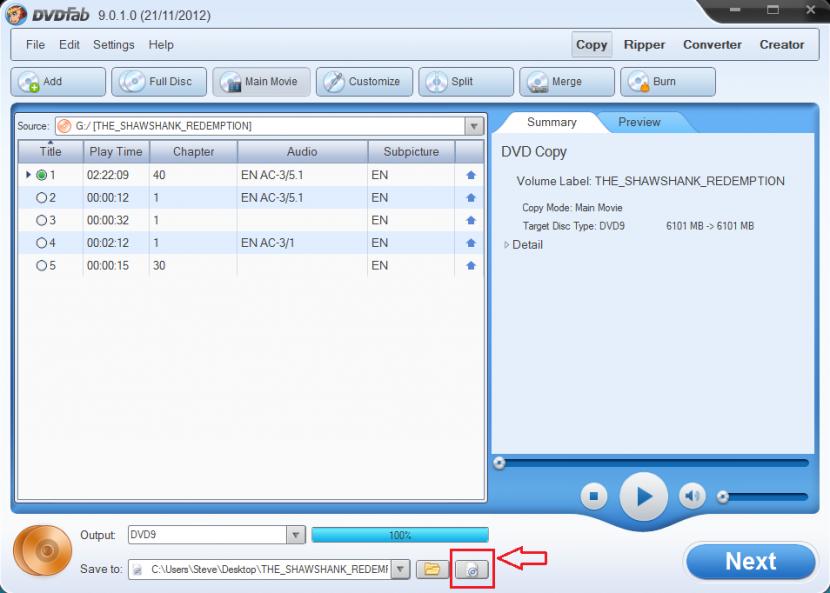Click the source disc icon
This screenshot has height=593, width=830.
point(64,126)
